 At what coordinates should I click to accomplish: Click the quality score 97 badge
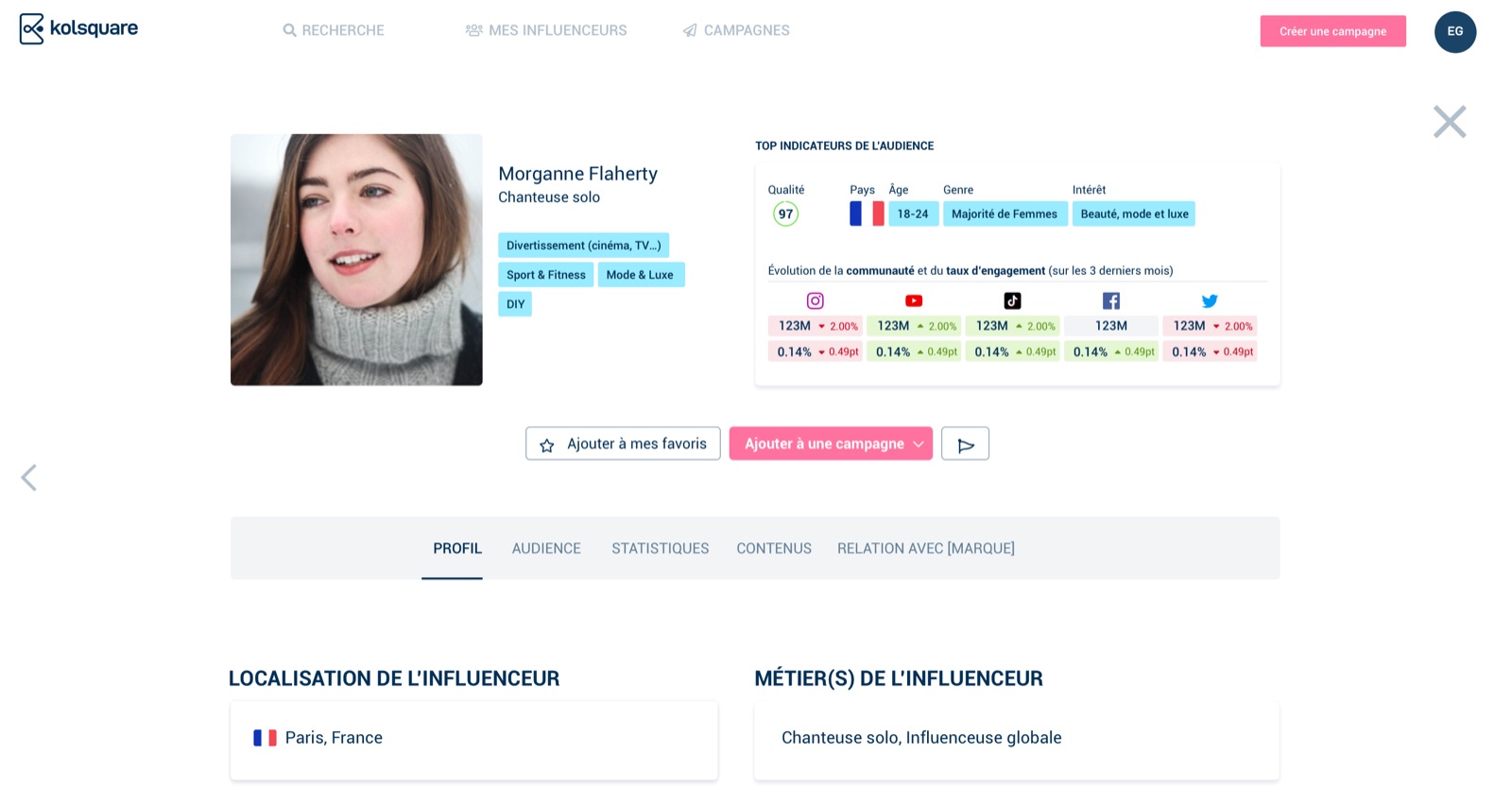(x=785, y=214)
